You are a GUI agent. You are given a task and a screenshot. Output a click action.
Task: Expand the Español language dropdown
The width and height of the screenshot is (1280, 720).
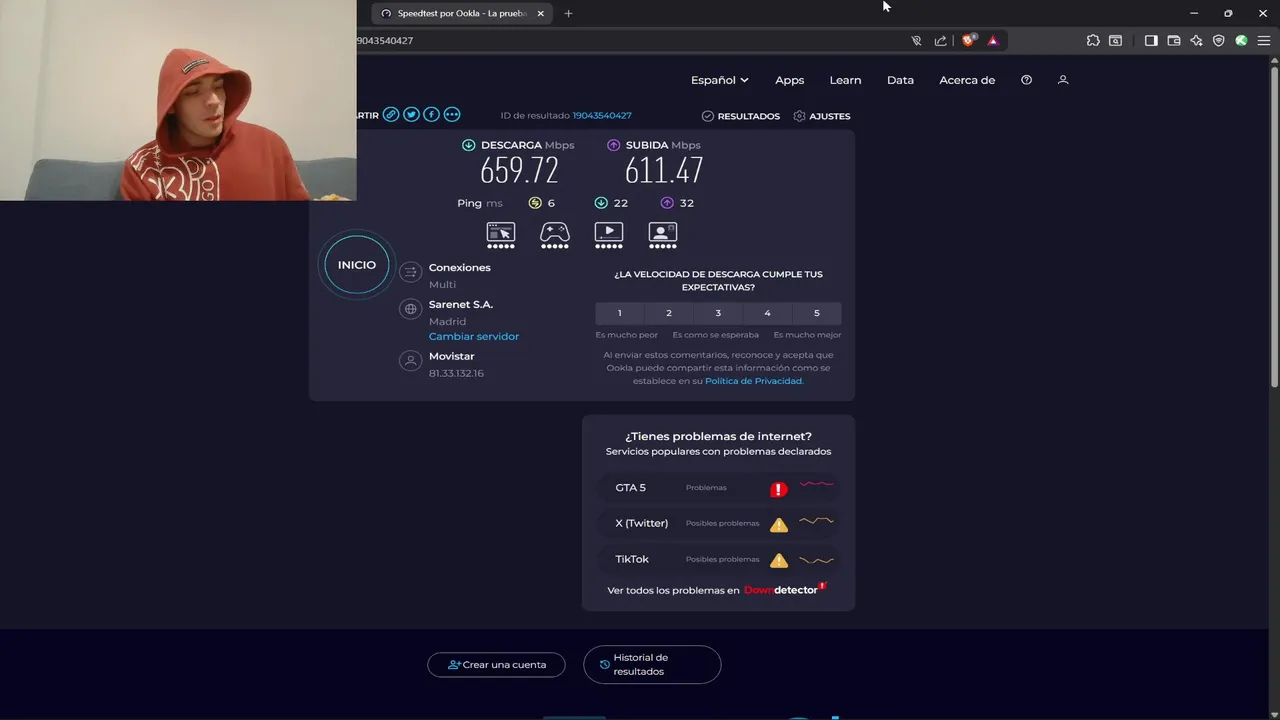pos(720,80)
